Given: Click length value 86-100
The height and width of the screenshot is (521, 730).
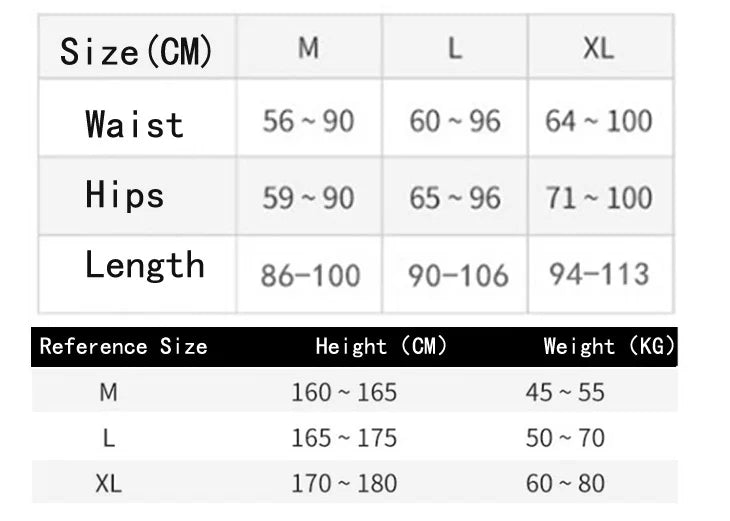Looking at the screenshot, I should point(310,275).
